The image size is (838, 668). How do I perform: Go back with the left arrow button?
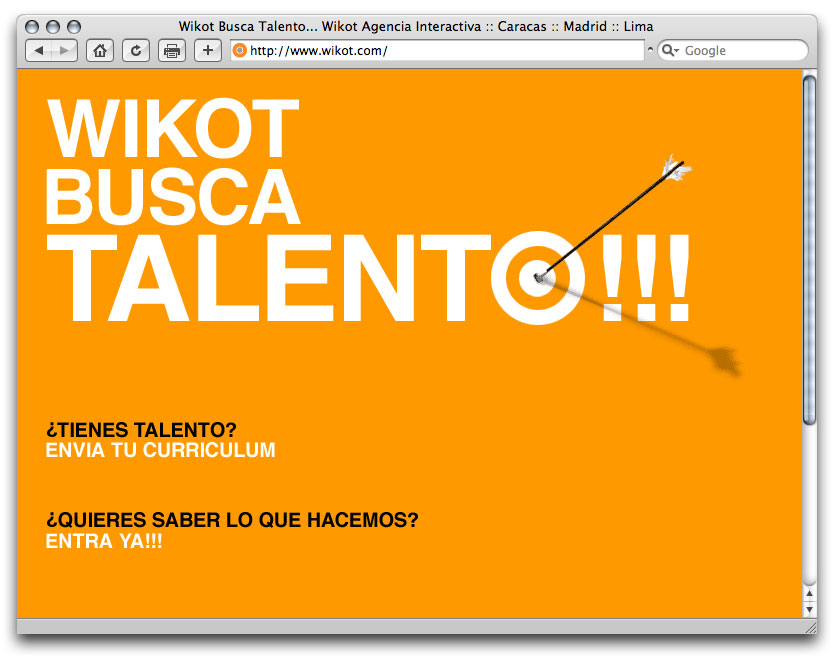pos(38,51)
